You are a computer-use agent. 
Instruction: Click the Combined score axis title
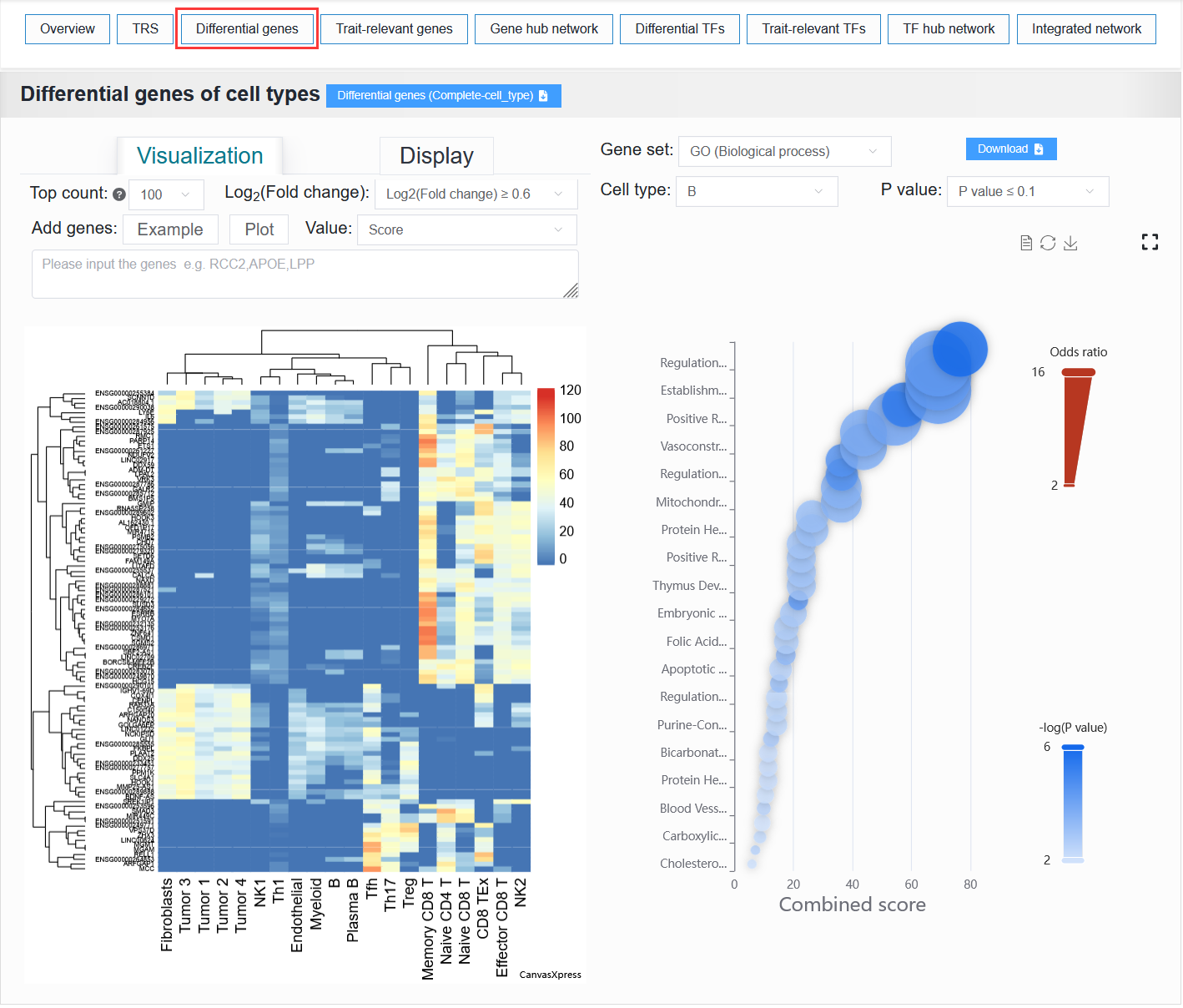pos(852,905)
